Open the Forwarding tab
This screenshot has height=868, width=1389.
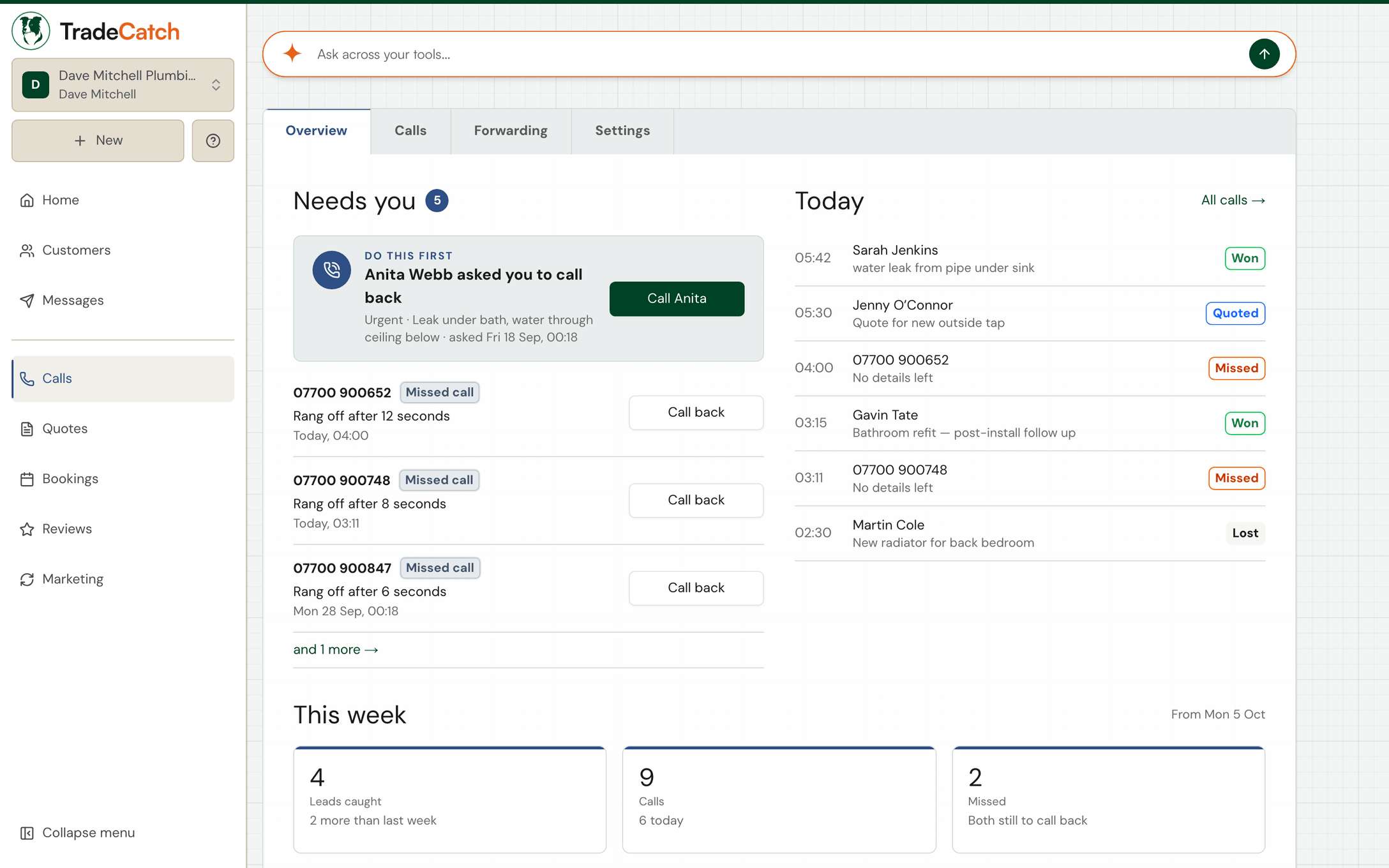click(x=511, y=131)
